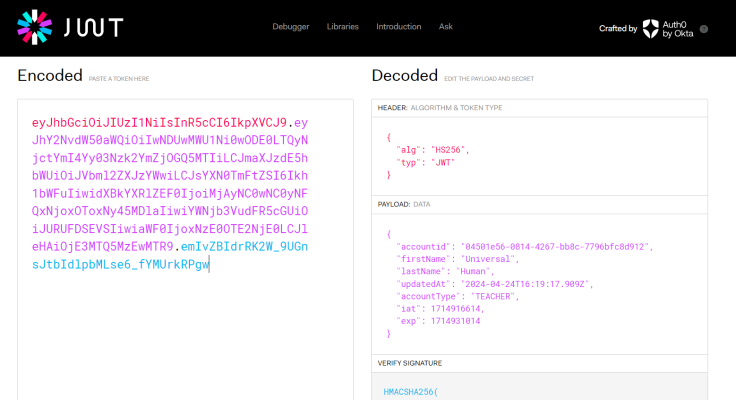Image resolution: width=736 pixels, height=400 pixels.
Task: Click the 'Decoded' heading
Action: pos(405,76)
